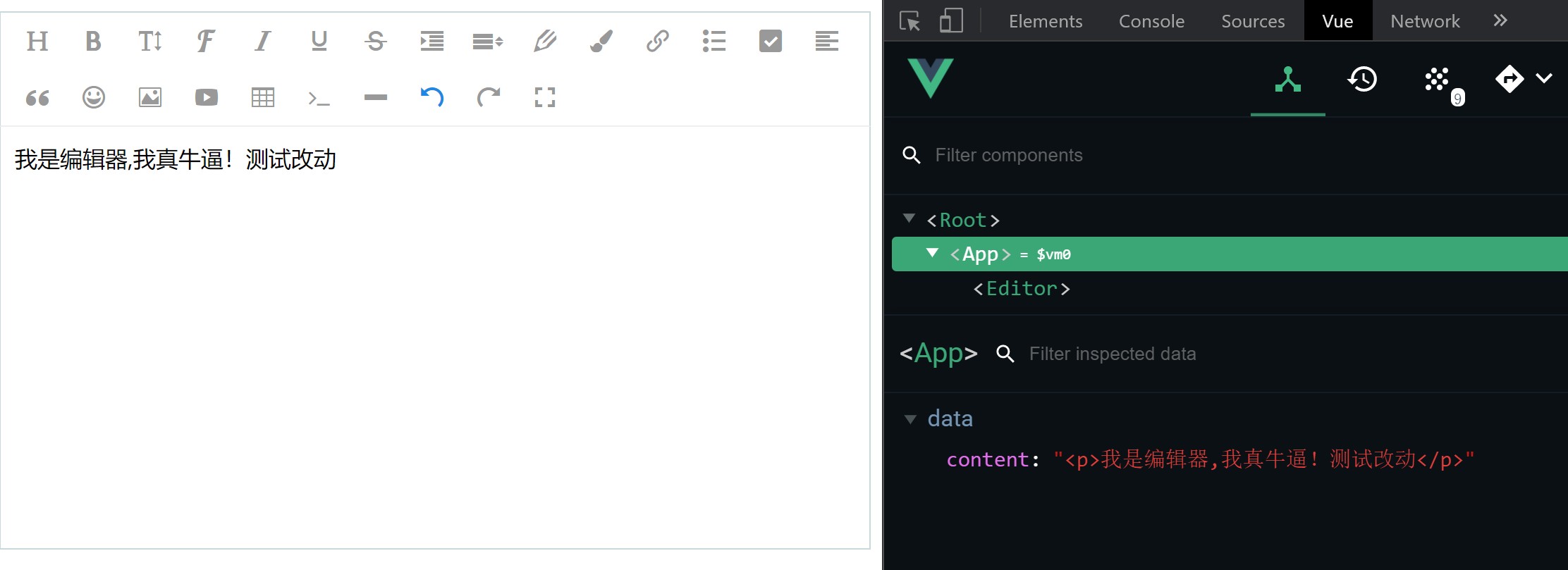Screen dimensions: 1568x570
Task: Insert an emoji using the smiley icon
Action: pos(94,97)
